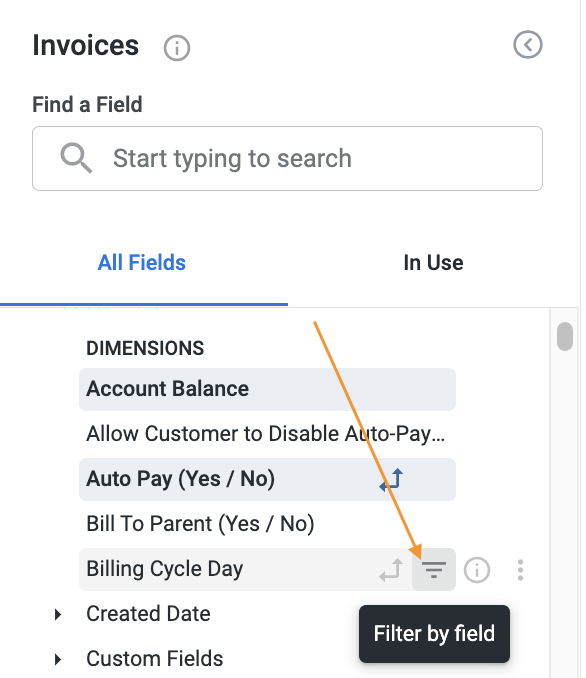Toggle the Account Balance dimension selection
Viewport: 586px width, 678px height.
[267, 389]
